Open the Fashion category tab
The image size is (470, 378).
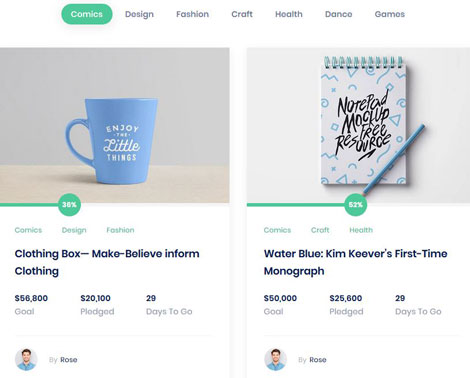[x=192, y=14]
